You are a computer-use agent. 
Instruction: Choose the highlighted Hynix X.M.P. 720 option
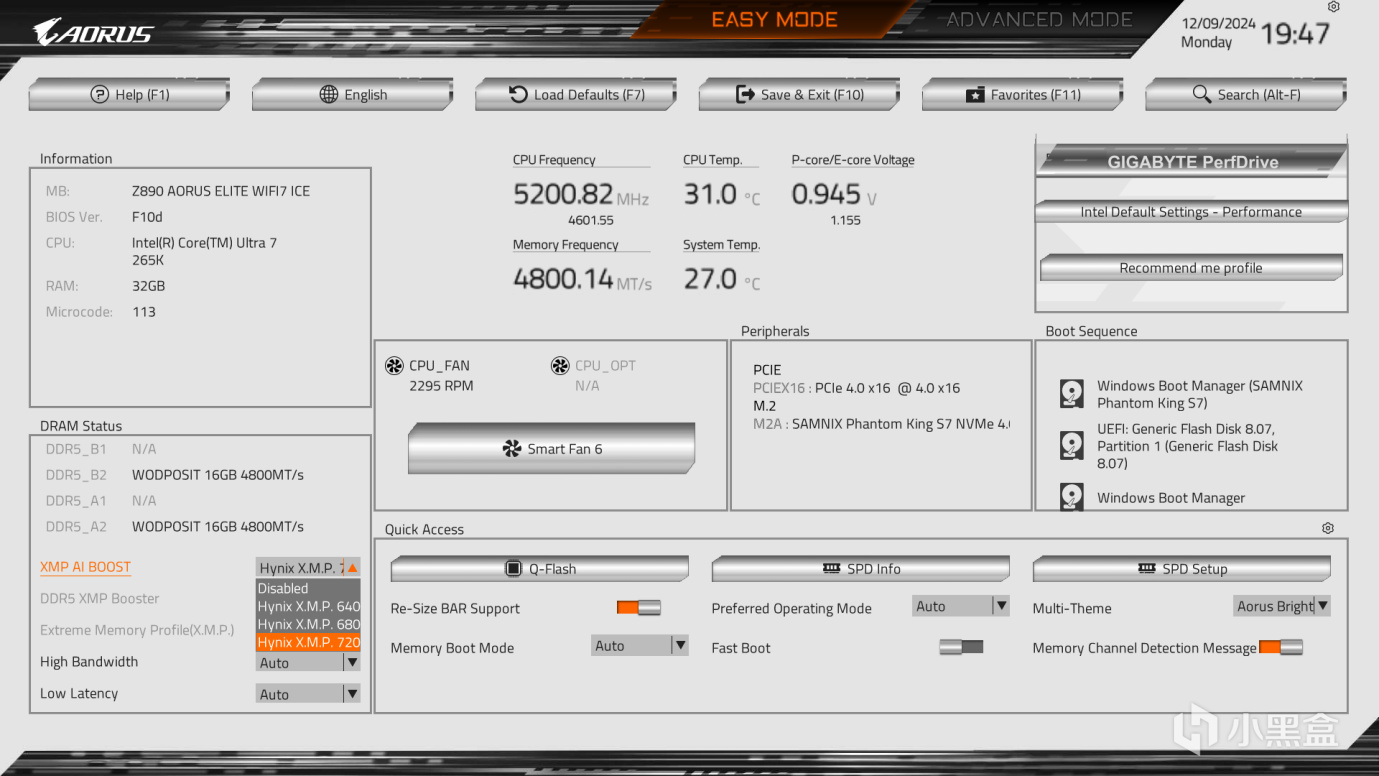(x=308, y=642)
